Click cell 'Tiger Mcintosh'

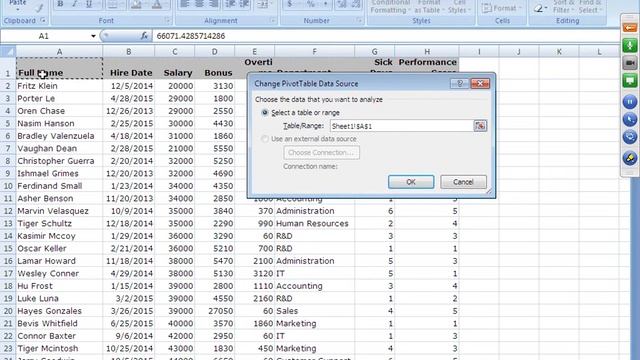click(x=59, y=349)
